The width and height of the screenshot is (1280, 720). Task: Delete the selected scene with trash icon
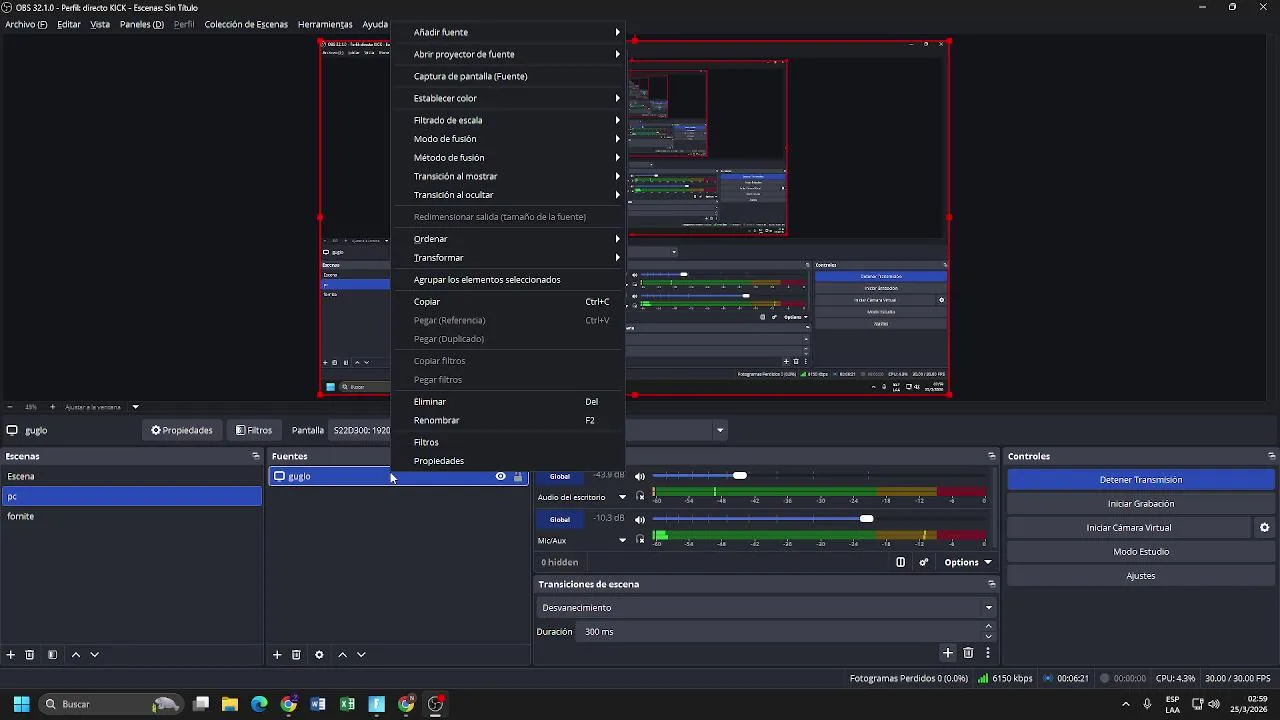tap(30, 655)
